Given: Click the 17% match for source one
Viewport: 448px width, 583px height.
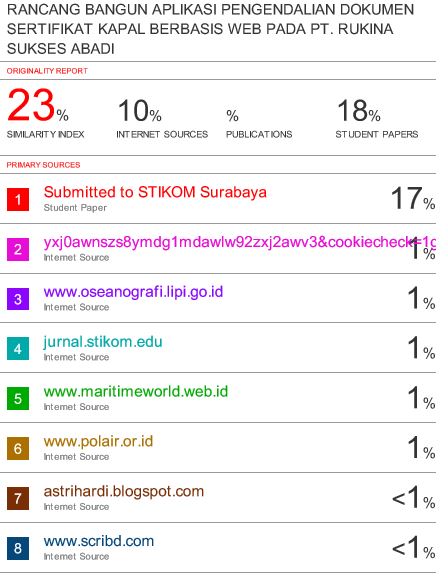Looking at the screenshot, I should pyautogui.click(x=413, y=198).
